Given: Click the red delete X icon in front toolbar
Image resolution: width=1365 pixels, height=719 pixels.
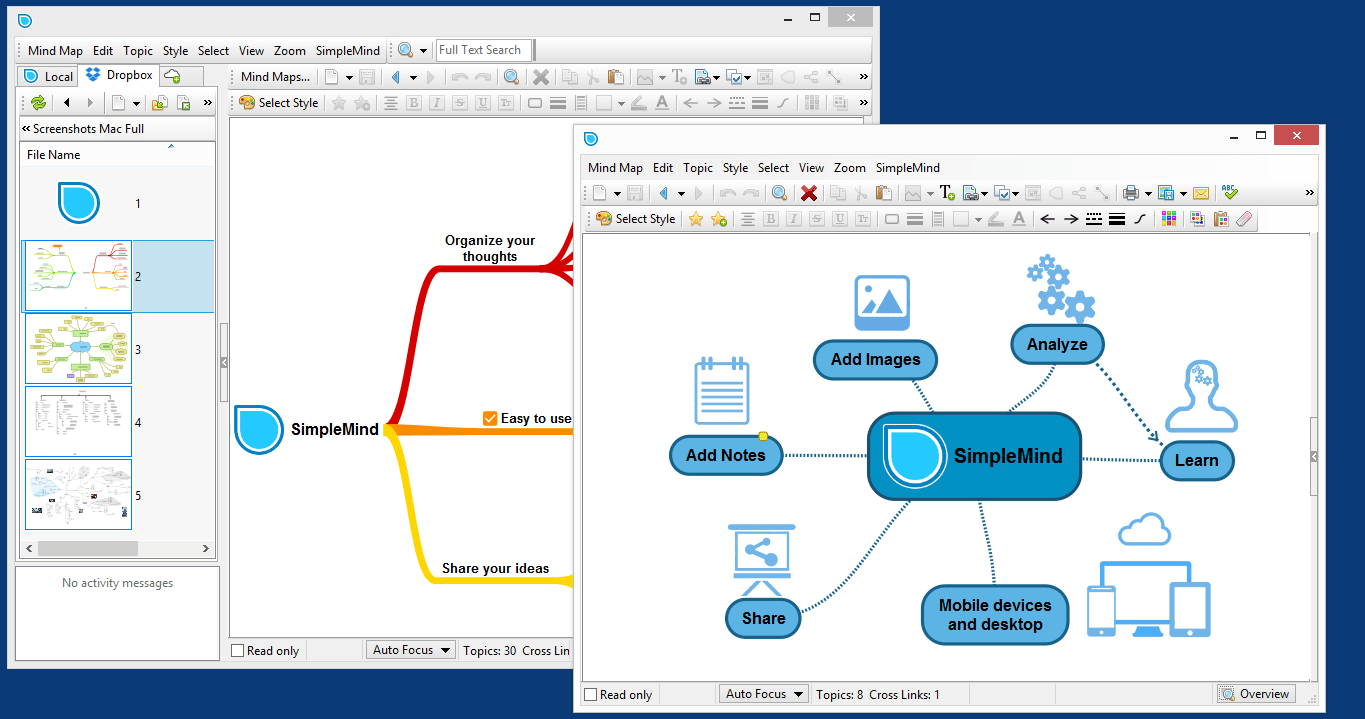Looking at the screenshot, I should (x=809, y=193).
